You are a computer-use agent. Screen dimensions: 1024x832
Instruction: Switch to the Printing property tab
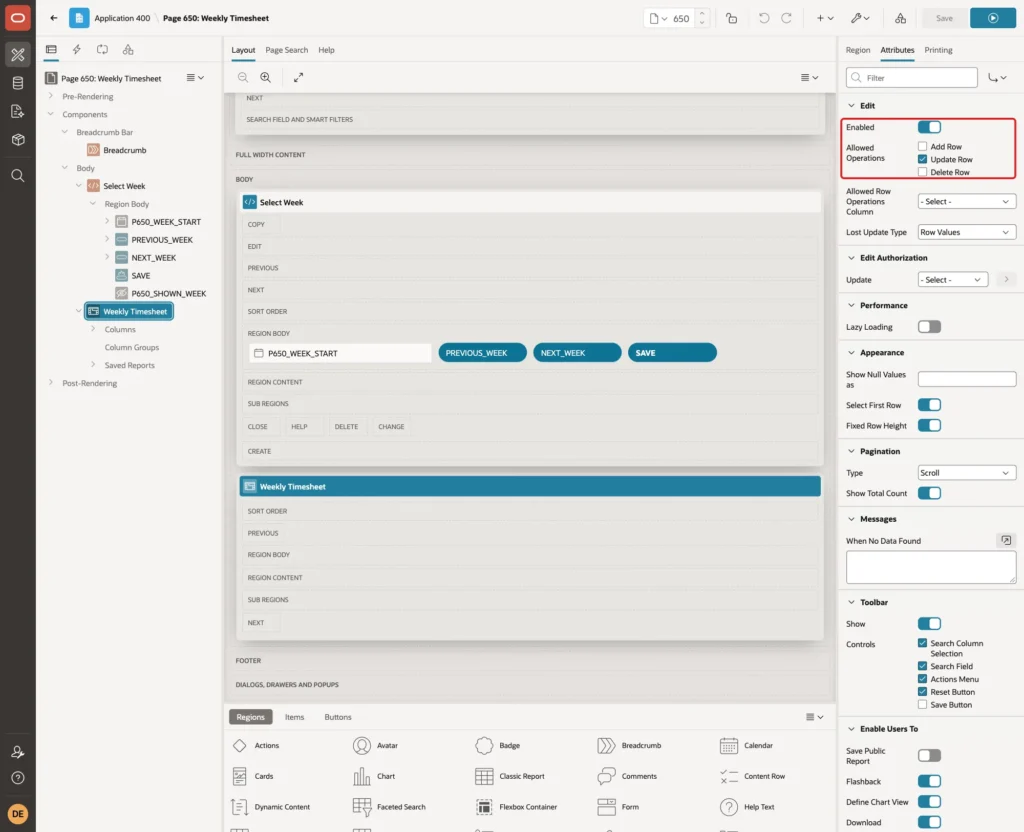click(938, 50)
